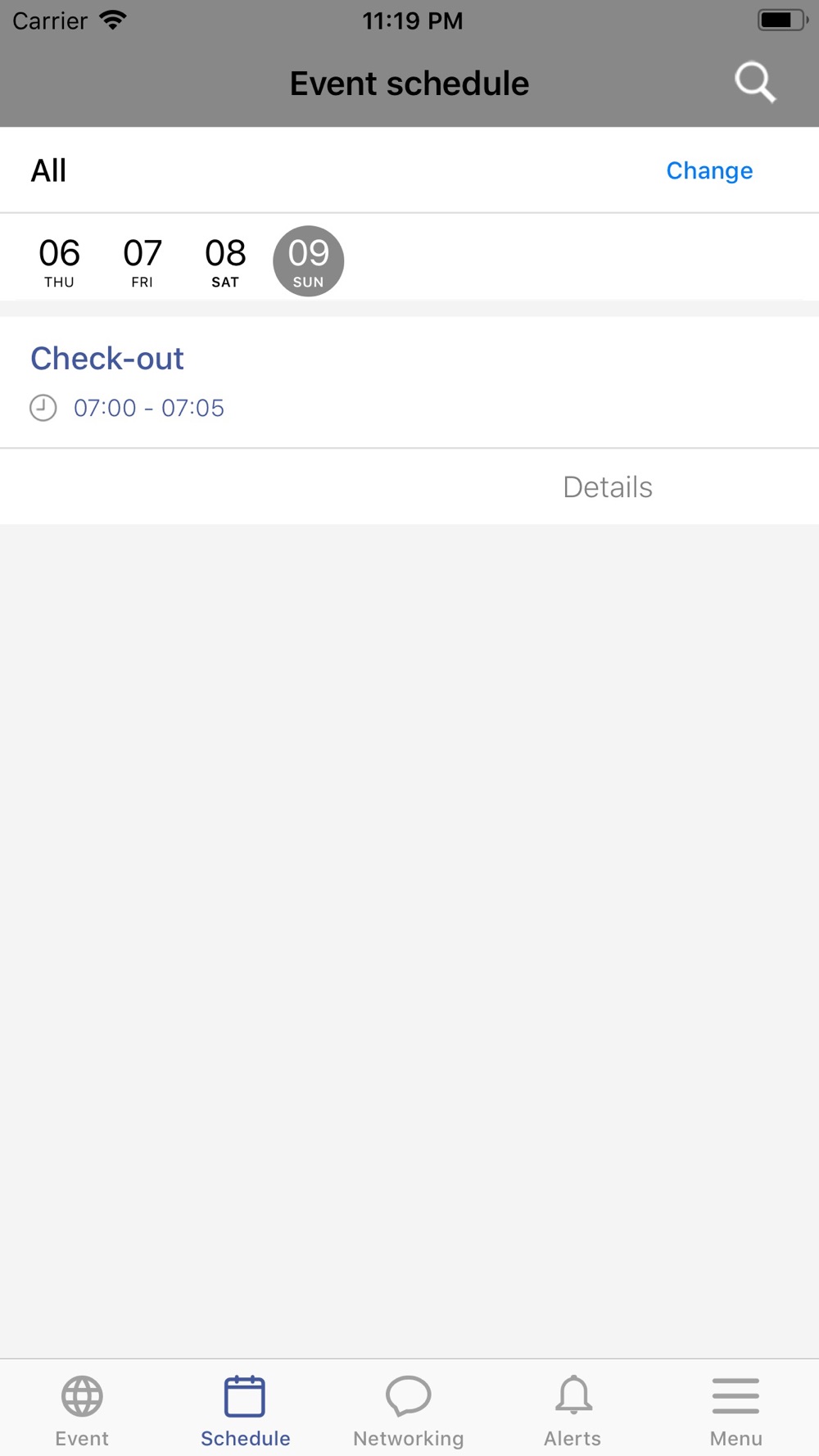The height and width of the screenshot is (1456, 819).
Task: Switch to the Alerts tab label
Action: click(x=572, y=1439)
